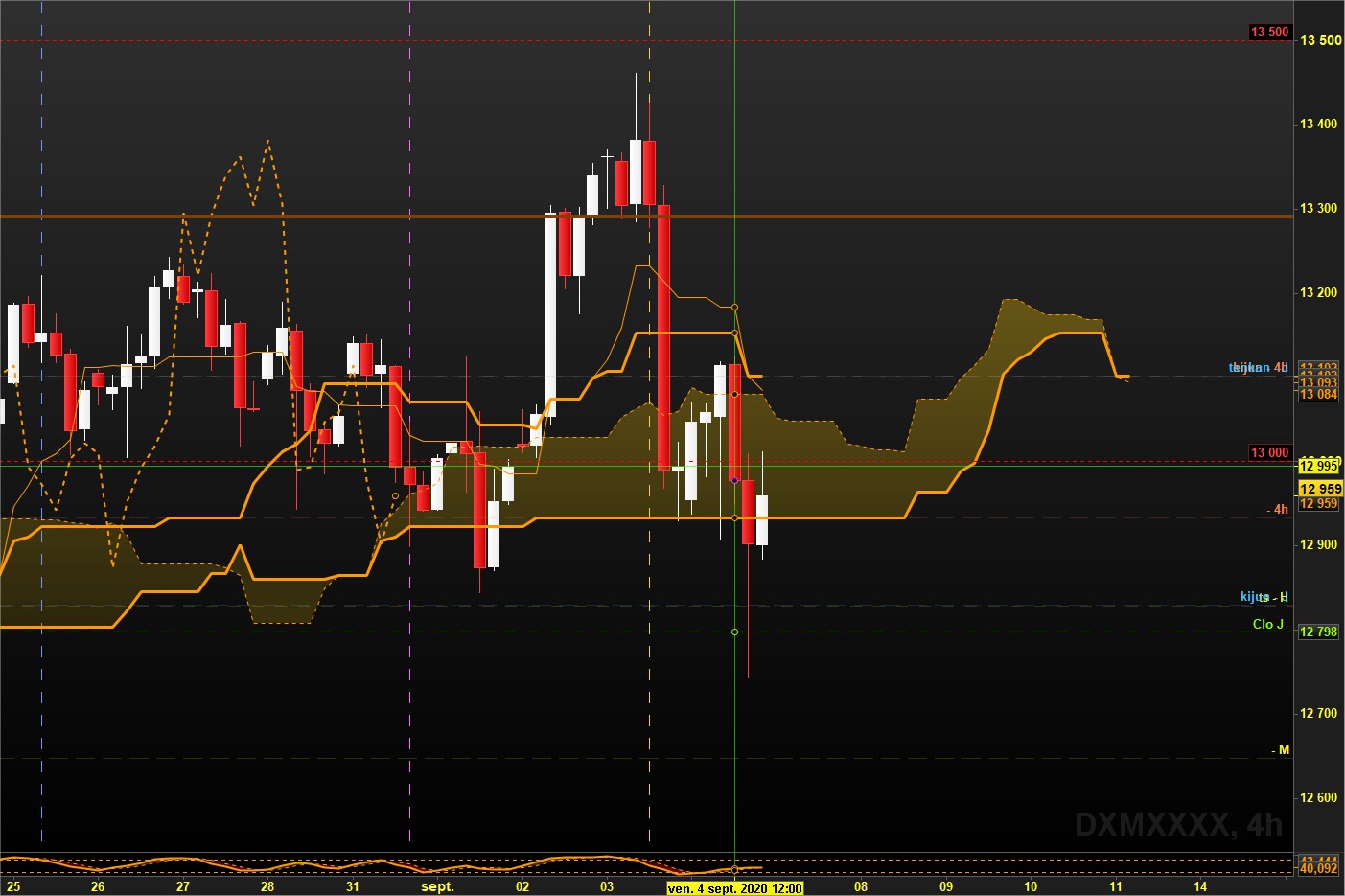Click the sept. month label on time axis

click(437, 886)
